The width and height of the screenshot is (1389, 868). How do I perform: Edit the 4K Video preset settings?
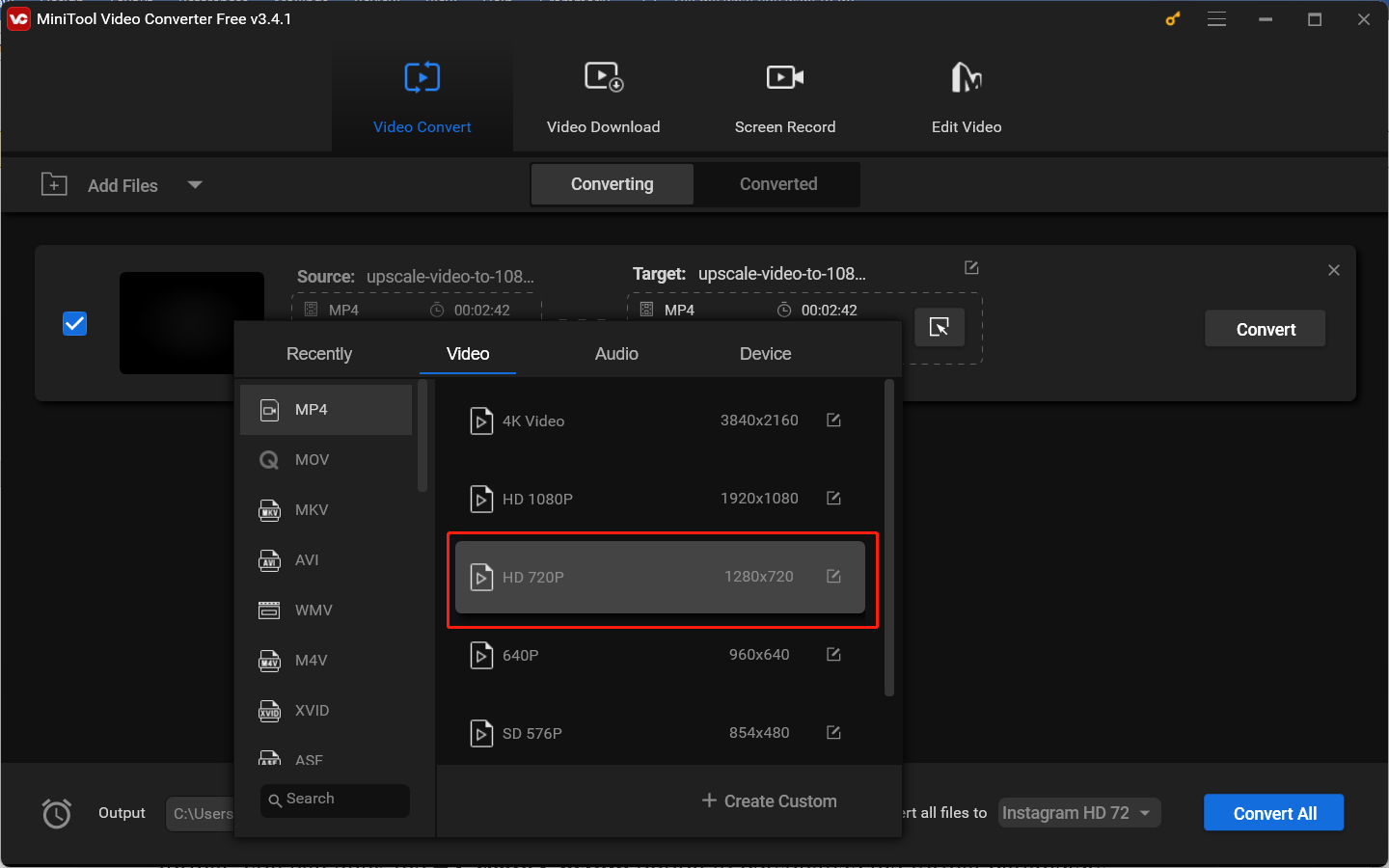click(833, 420)
